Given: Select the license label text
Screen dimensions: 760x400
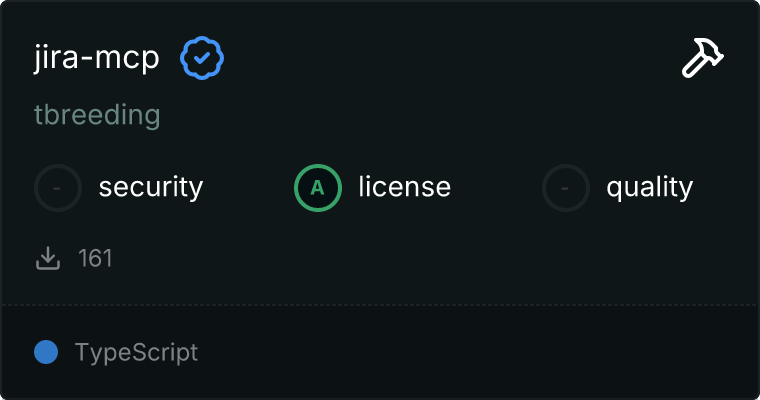Looking at the screenshot, I should pos(404,187).
